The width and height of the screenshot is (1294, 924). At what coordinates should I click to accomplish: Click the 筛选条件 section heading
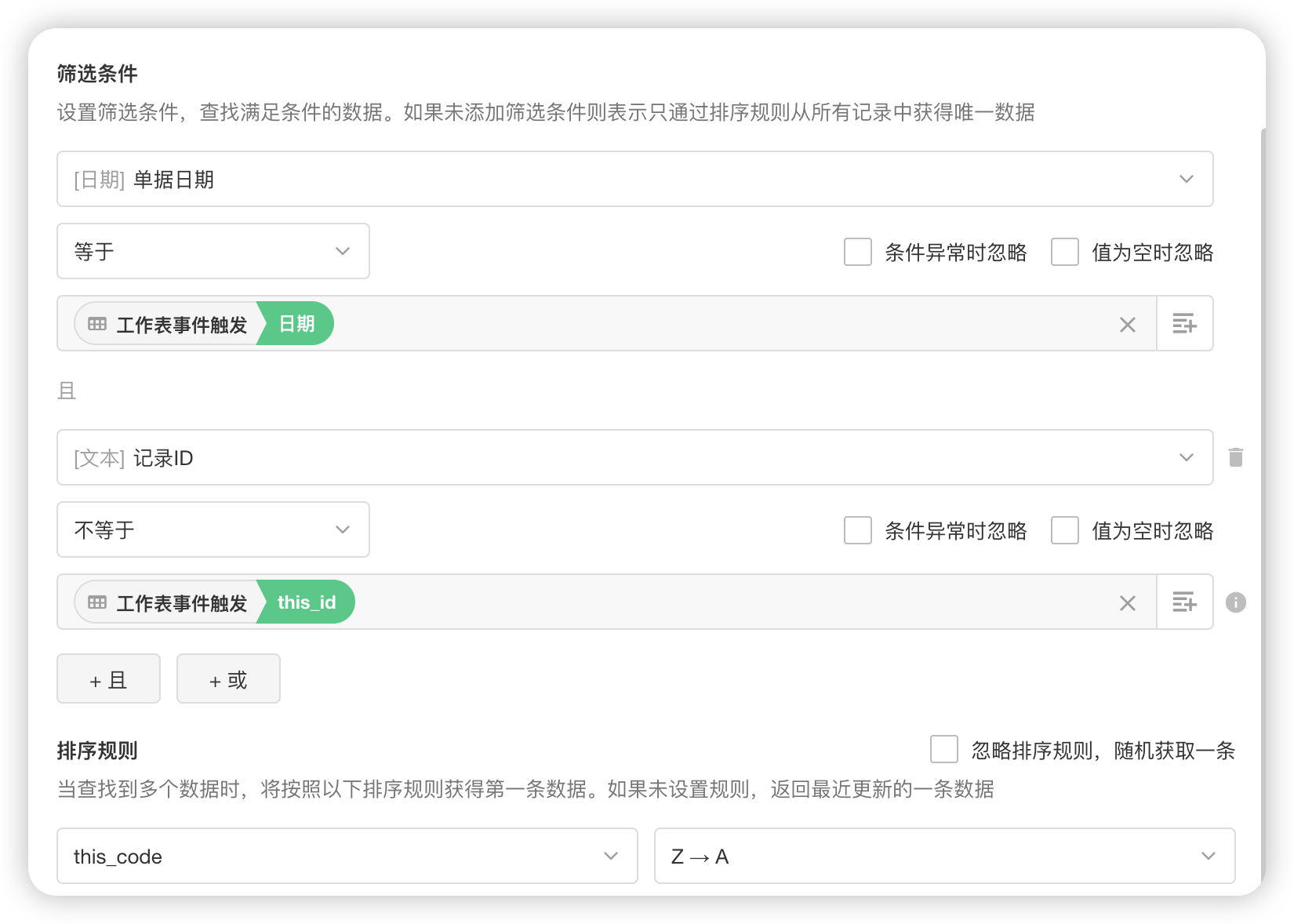[97, 74]
